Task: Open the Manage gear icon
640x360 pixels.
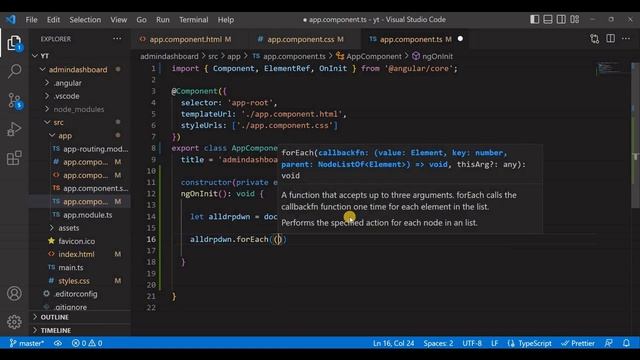Action: point(14,322)
